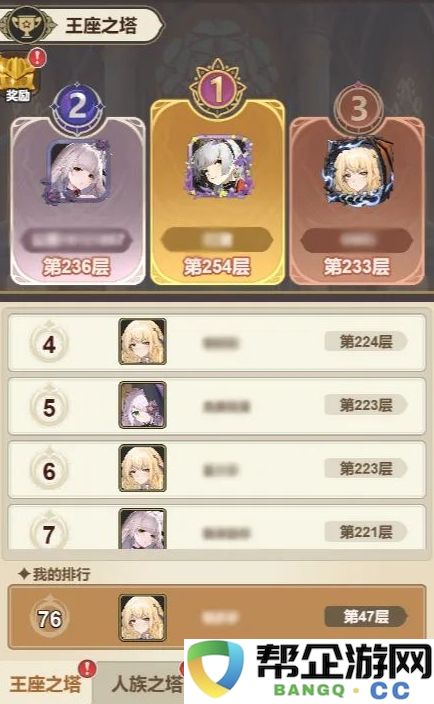Select the rank 2 player avatar
The height and width of the screenshot is (704, 434).
[77, 171]
